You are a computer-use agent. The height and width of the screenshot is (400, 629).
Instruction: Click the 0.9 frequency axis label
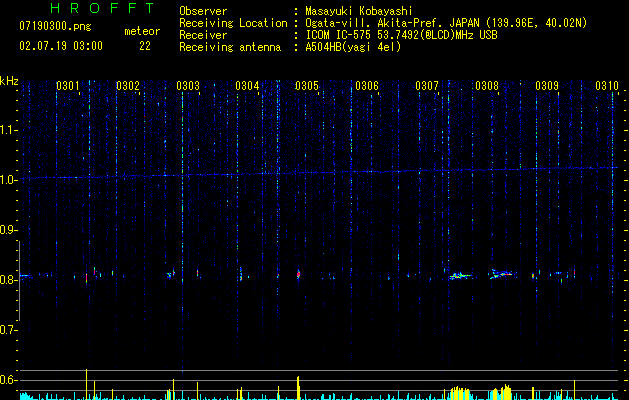(8, 230)
